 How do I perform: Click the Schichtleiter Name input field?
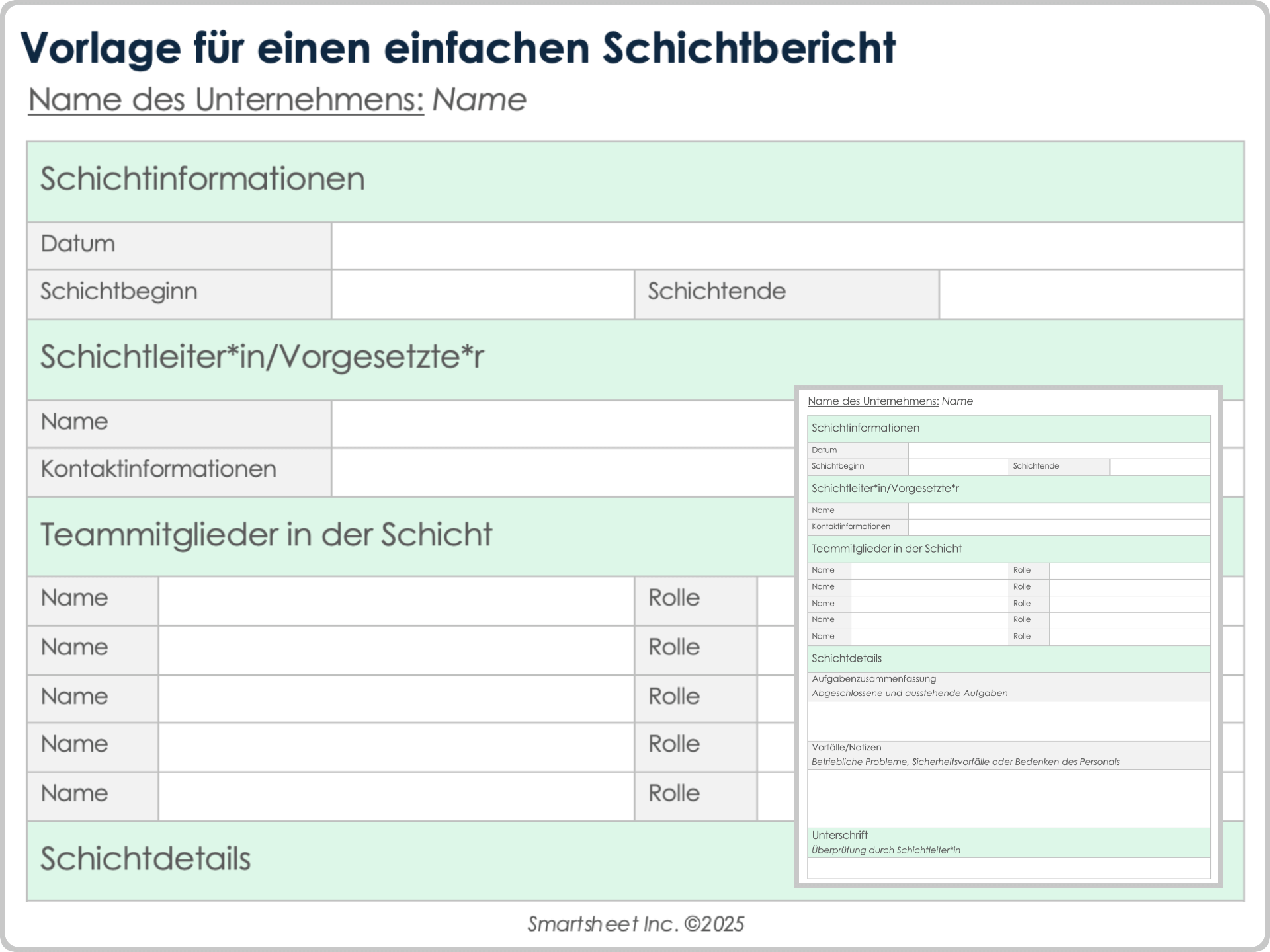(562, 424)
